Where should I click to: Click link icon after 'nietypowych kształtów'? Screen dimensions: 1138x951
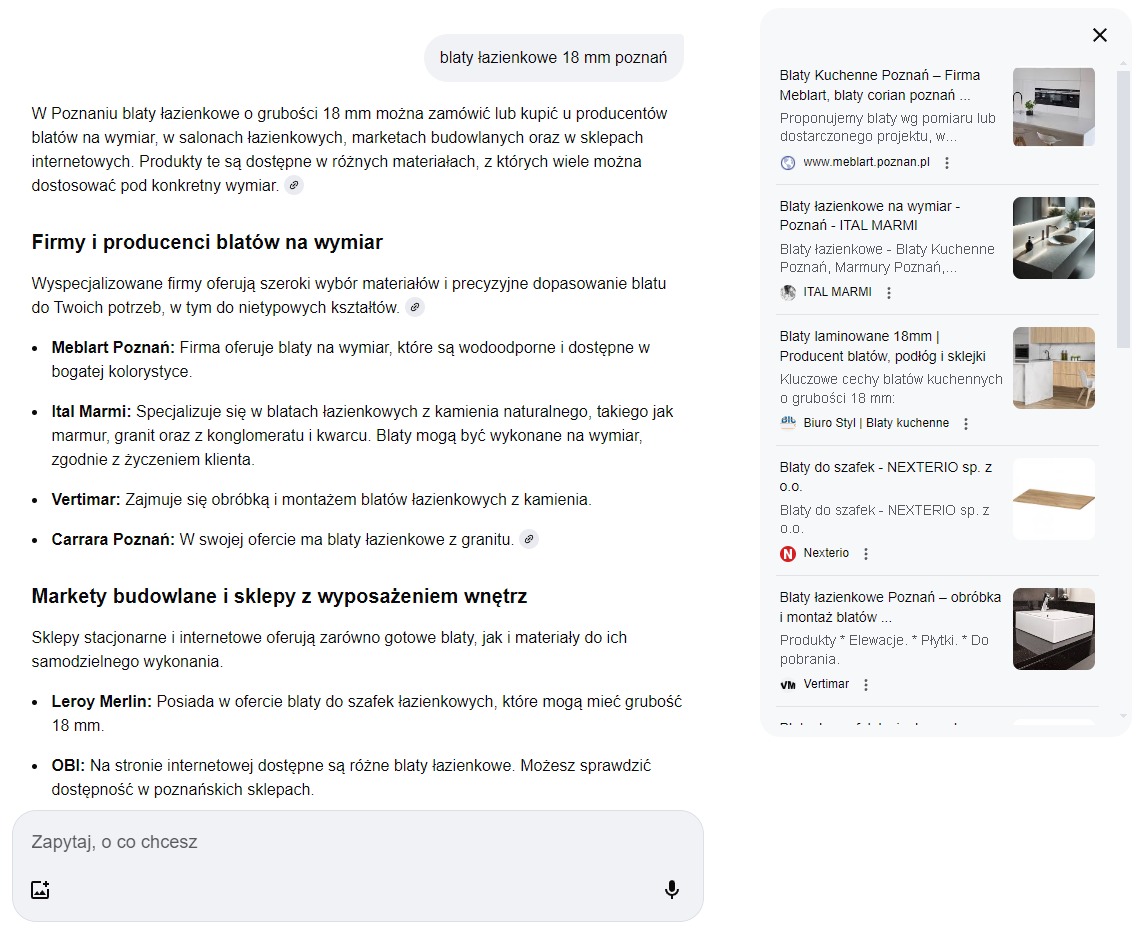[x=415, y=307]
